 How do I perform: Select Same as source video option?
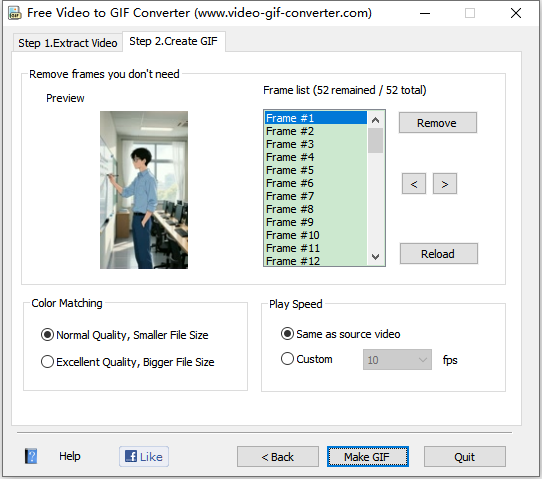[340, 334]
